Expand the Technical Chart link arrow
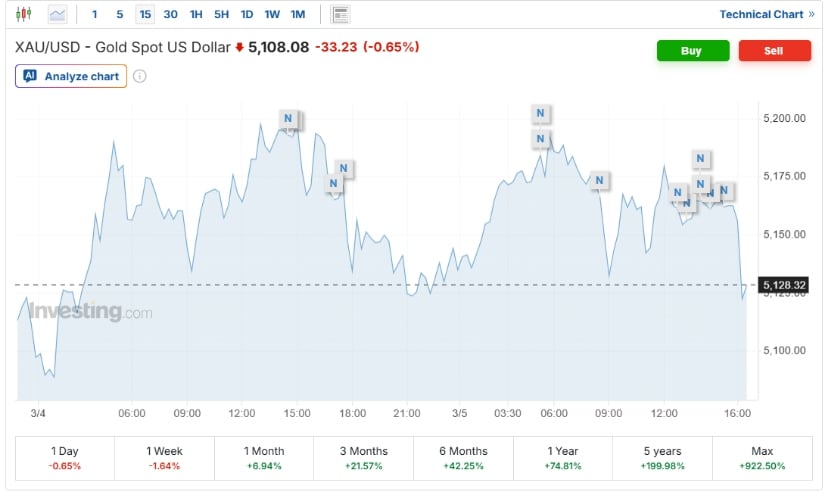The image size is (825, 498). [x=812, y=14]
